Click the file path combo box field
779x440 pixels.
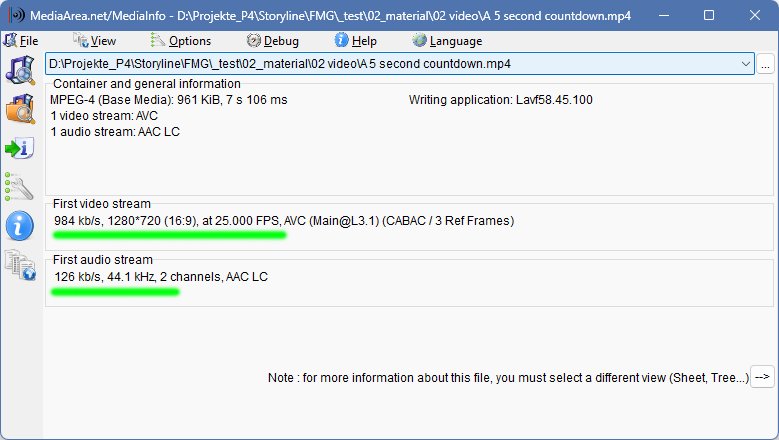(x=399, y=64)
